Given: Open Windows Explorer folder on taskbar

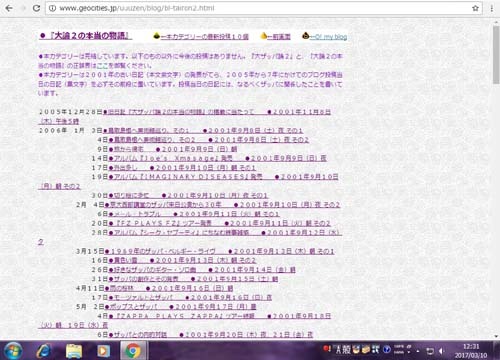Looking at the screenshot, I should [74, 351].
